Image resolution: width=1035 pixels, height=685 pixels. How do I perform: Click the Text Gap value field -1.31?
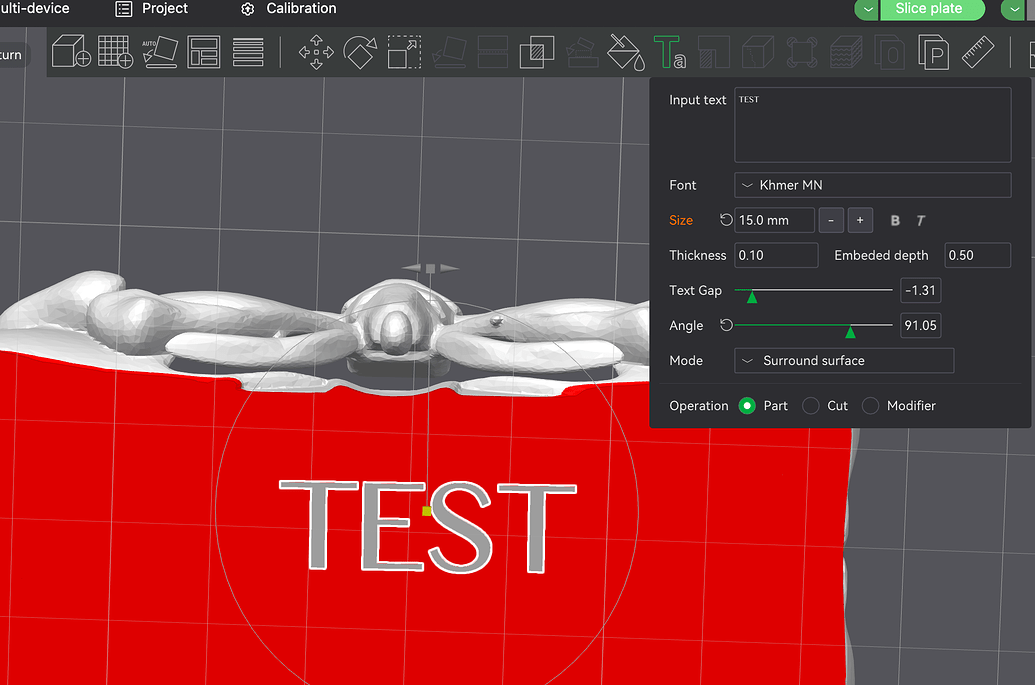920,290
